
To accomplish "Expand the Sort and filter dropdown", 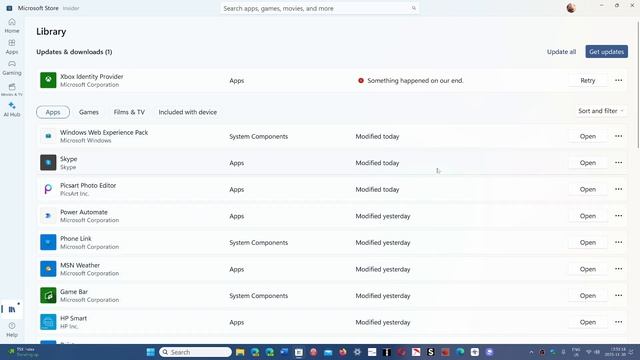I will tap(601, 111).
